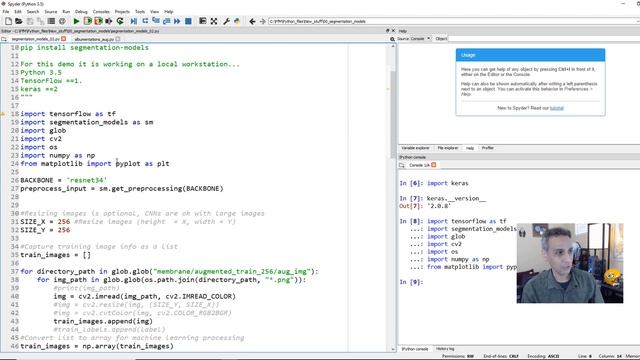Switch to Profiler tab

488,148
